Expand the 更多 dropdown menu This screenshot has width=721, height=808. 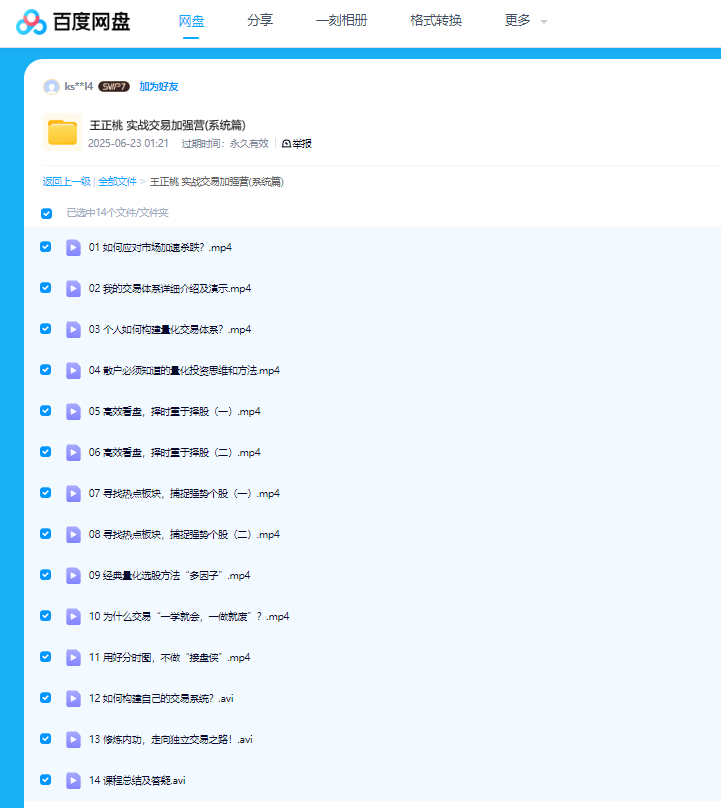[x=526, y=21]
